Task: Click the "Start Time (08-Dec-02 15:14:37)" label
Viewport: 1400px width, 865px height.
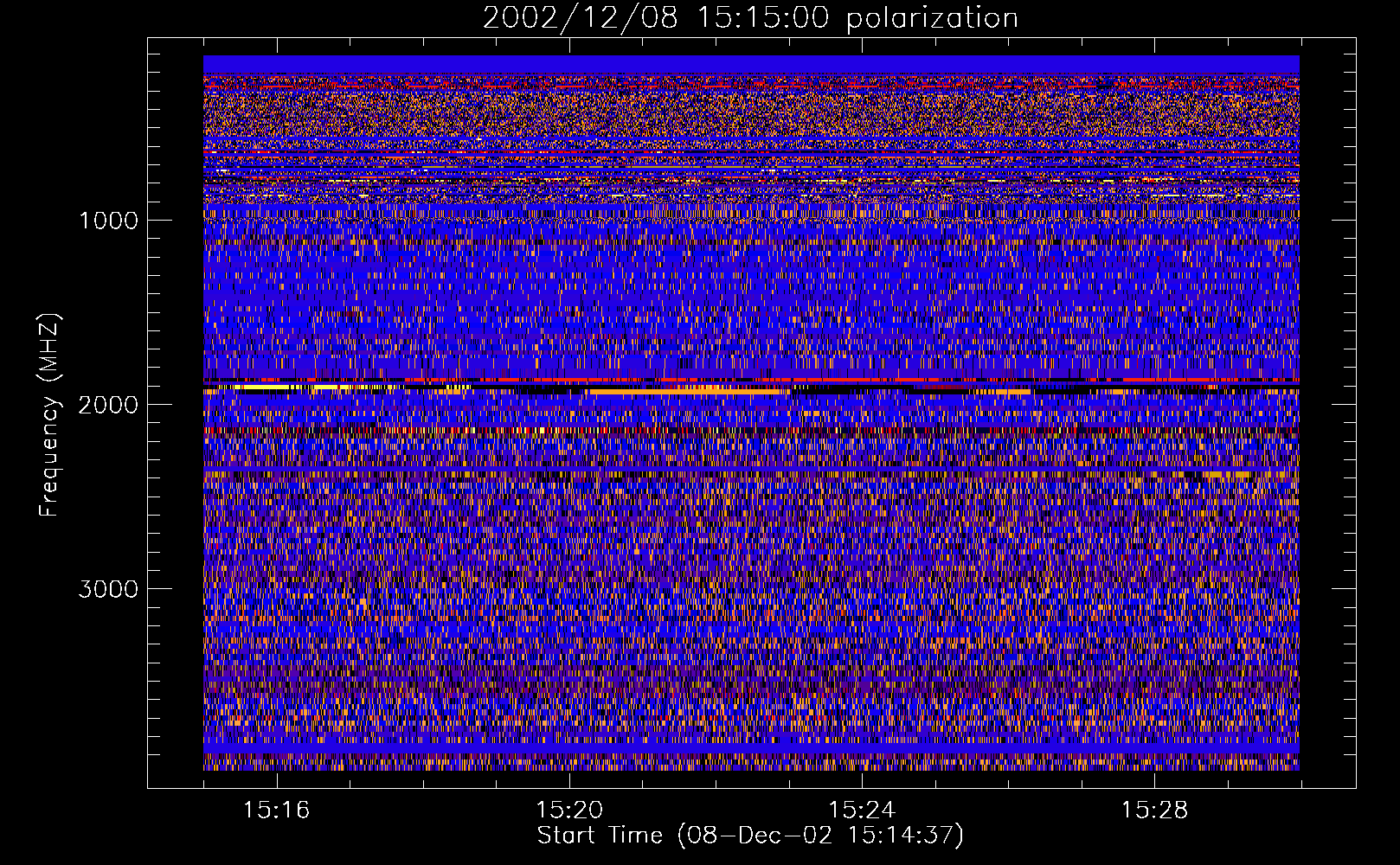Action: [750, 836]
